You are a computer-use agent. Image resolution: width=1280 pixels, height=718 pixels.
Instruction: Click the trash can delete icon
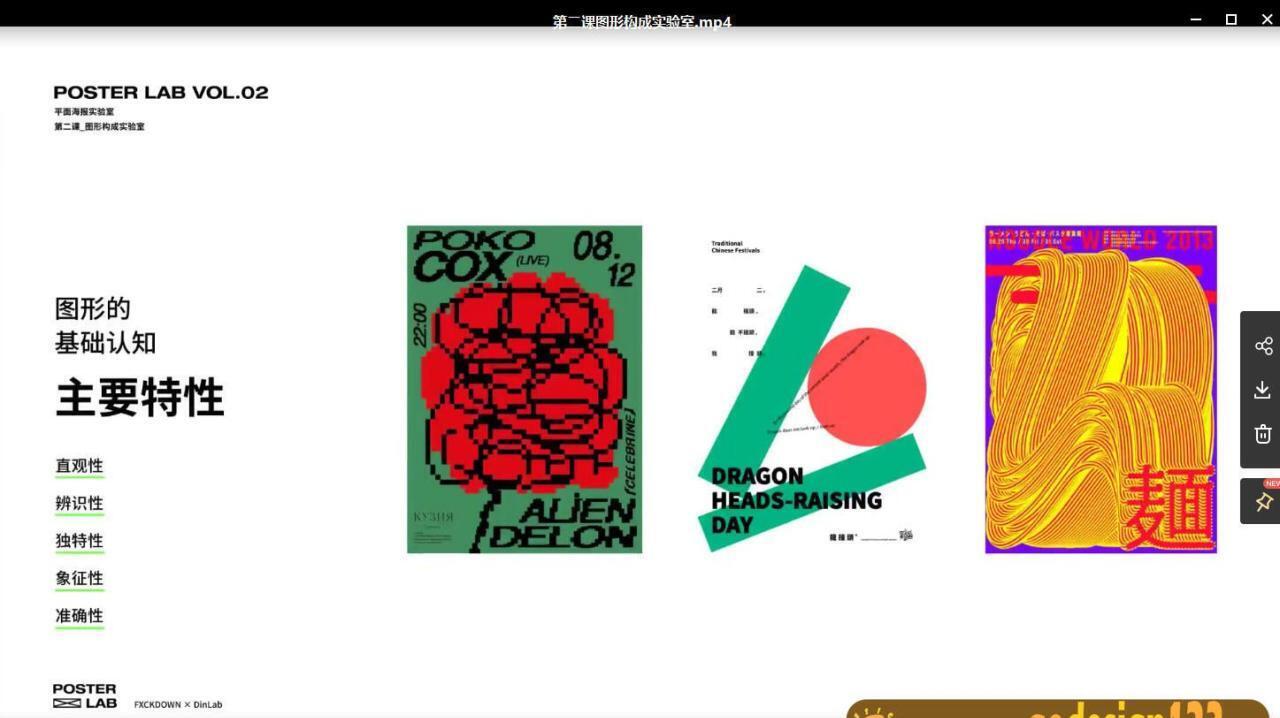1263,434
